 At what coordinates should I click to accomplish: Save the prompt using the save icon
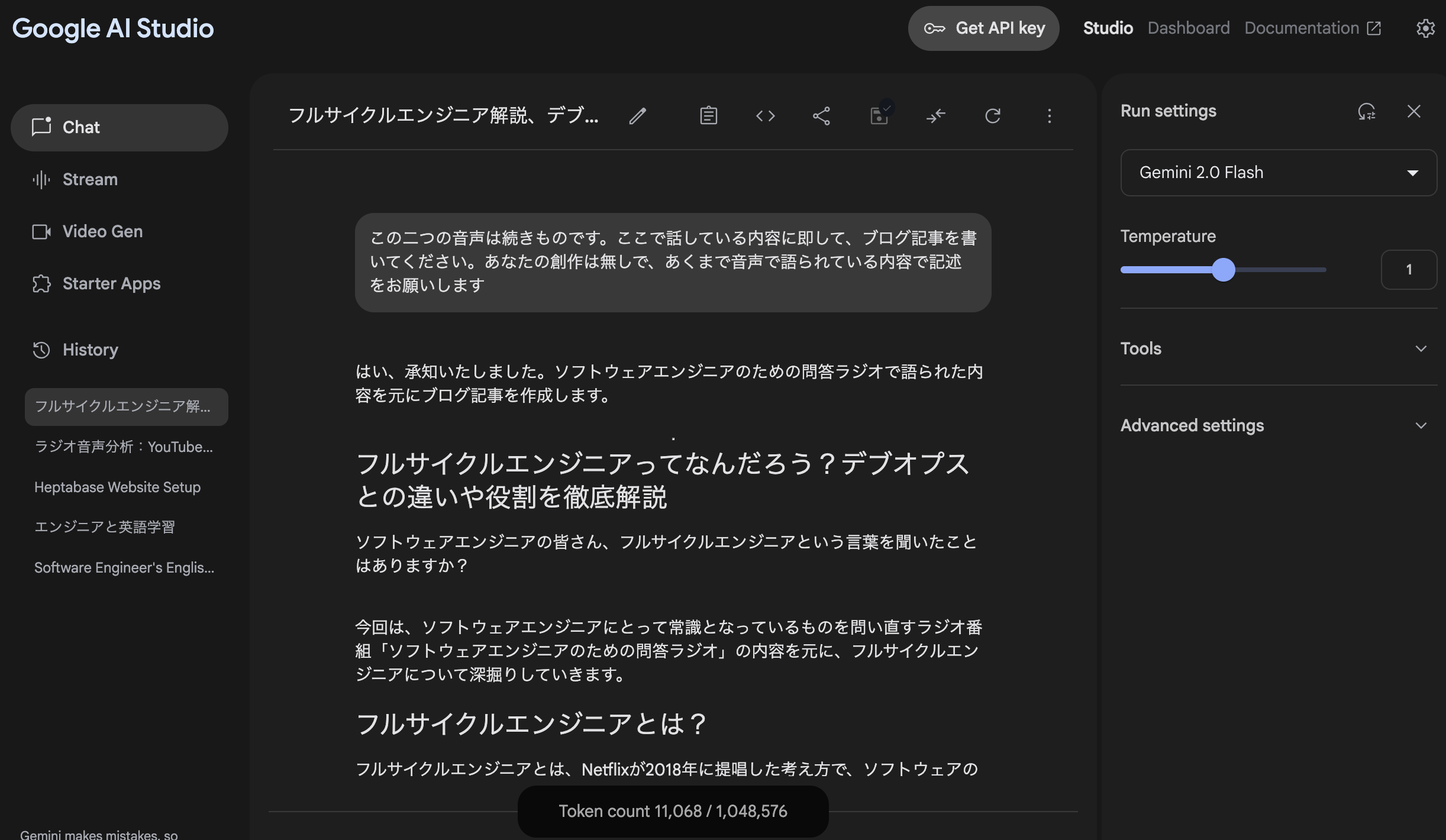pos(879,116)
